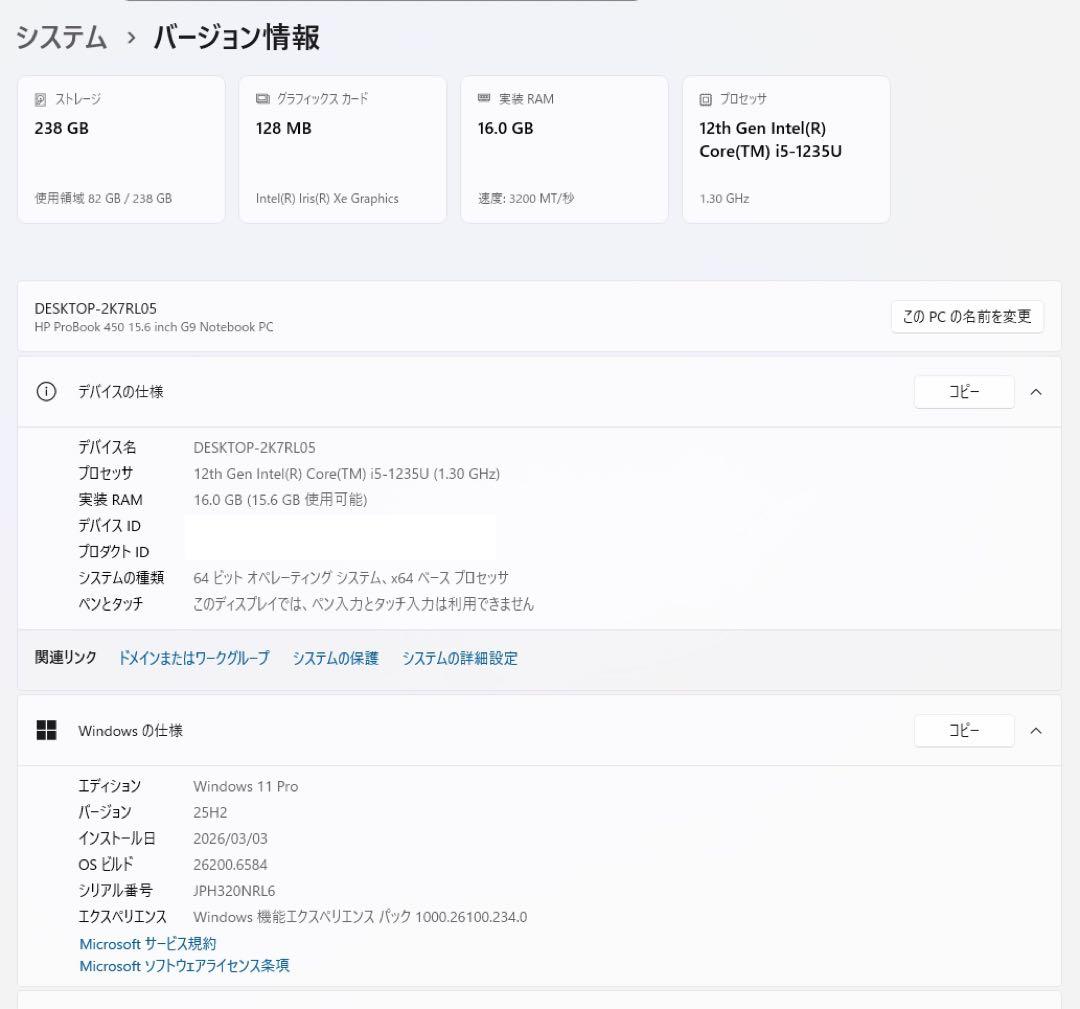This screenshot has width=1080, height=1009.
Task: Click the PC name DESKTOP-2K7RL05 heading
Action: coord(96,309)
